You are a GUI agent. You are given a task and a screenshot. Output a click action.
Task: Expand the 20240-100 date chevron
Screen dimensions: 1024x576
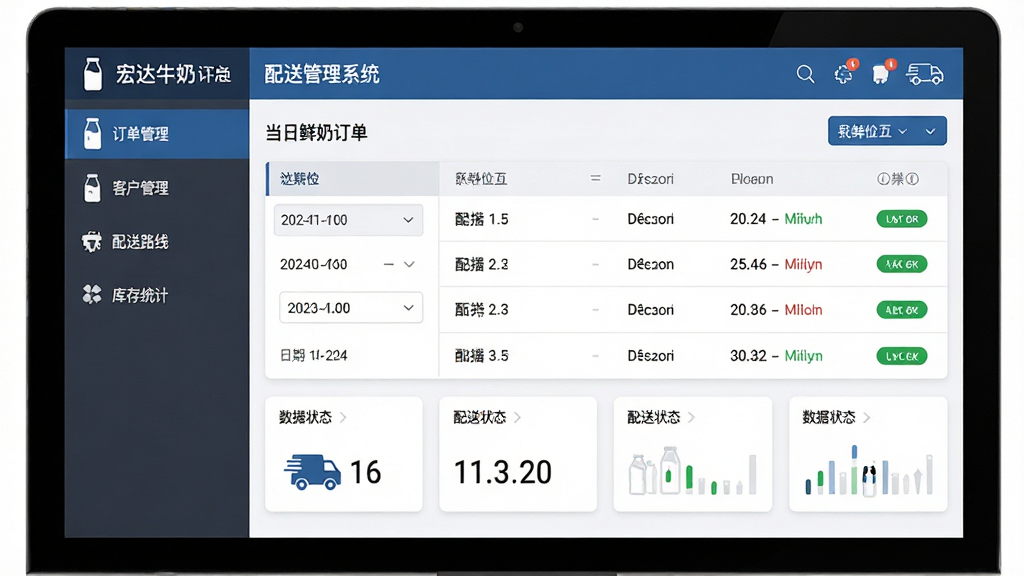point(409,264)
